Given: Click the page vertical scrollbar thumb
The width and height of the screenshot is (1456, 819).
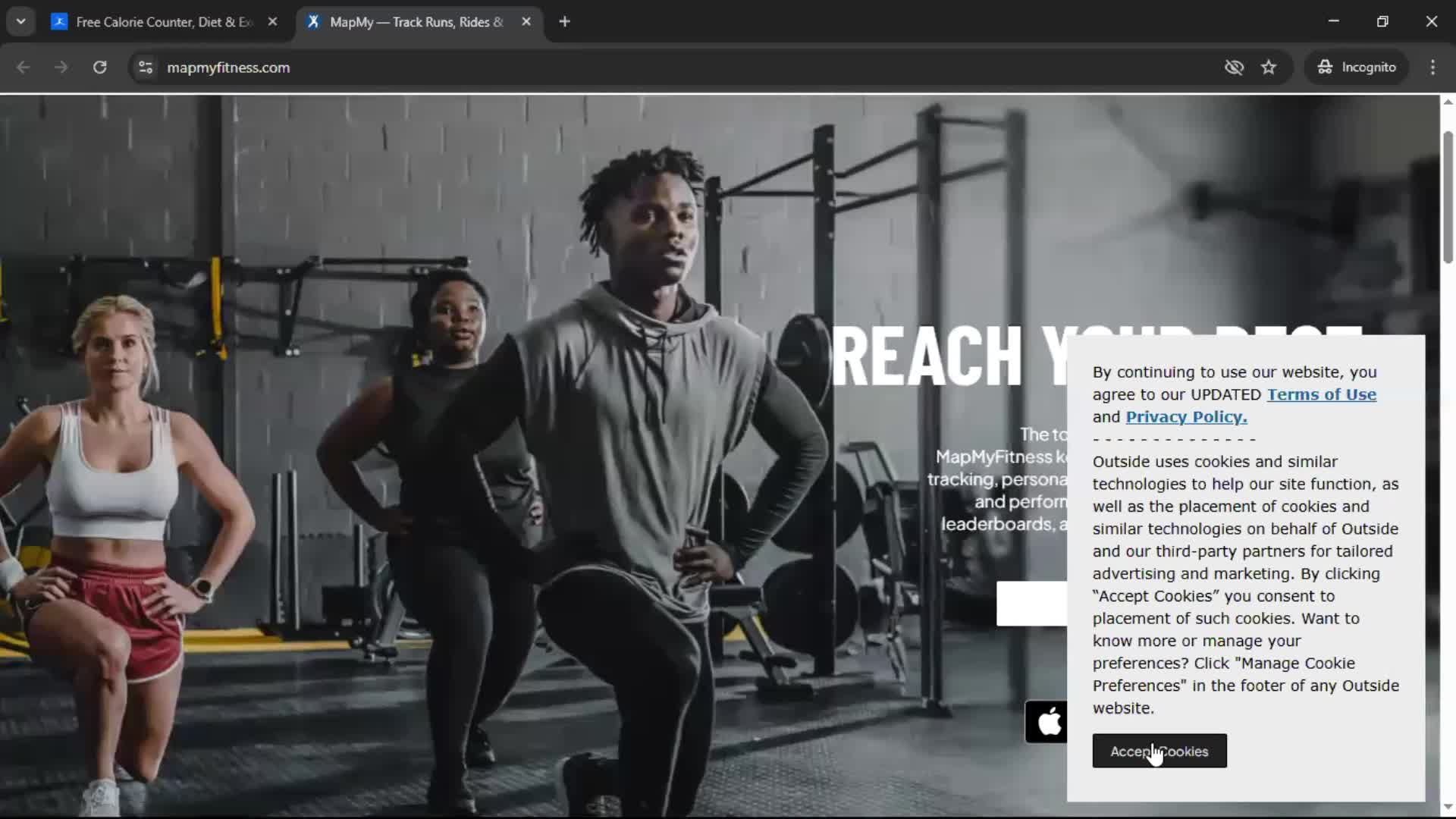Looking at the screenshot, I should point(1448,197).
